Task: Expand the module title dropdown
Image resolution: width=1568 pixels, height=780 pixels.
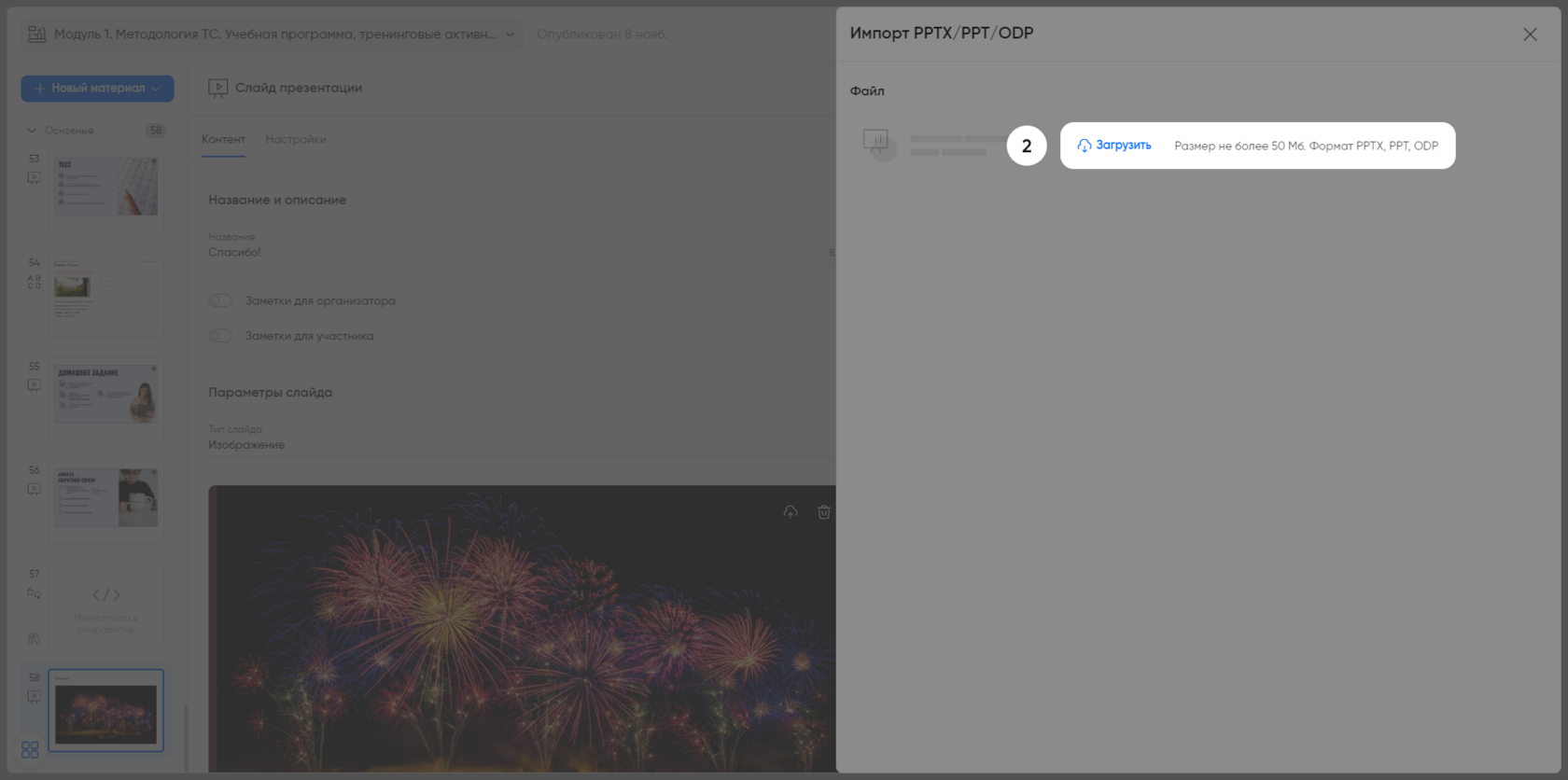Action: pyautogui.click(x=510, y=35)
